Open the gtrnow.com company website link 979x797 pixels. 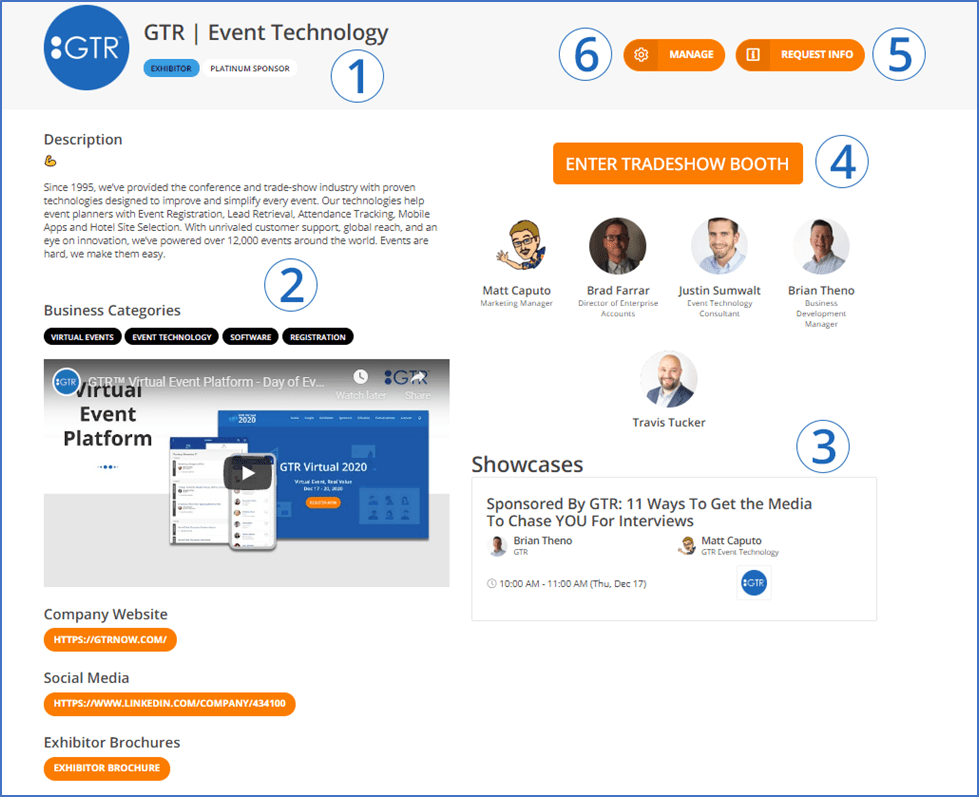110,639
